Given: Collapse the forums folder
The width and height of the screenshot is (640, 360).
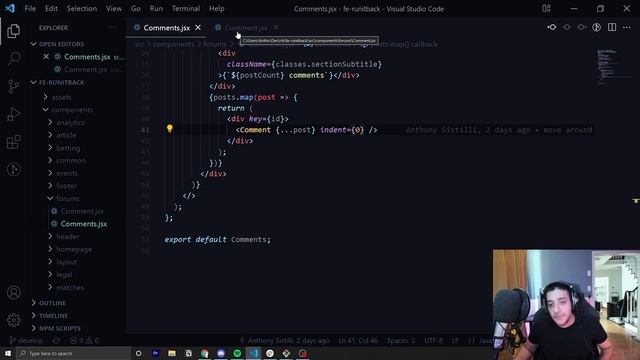Looking at the screenshot, I should [68, 198].
